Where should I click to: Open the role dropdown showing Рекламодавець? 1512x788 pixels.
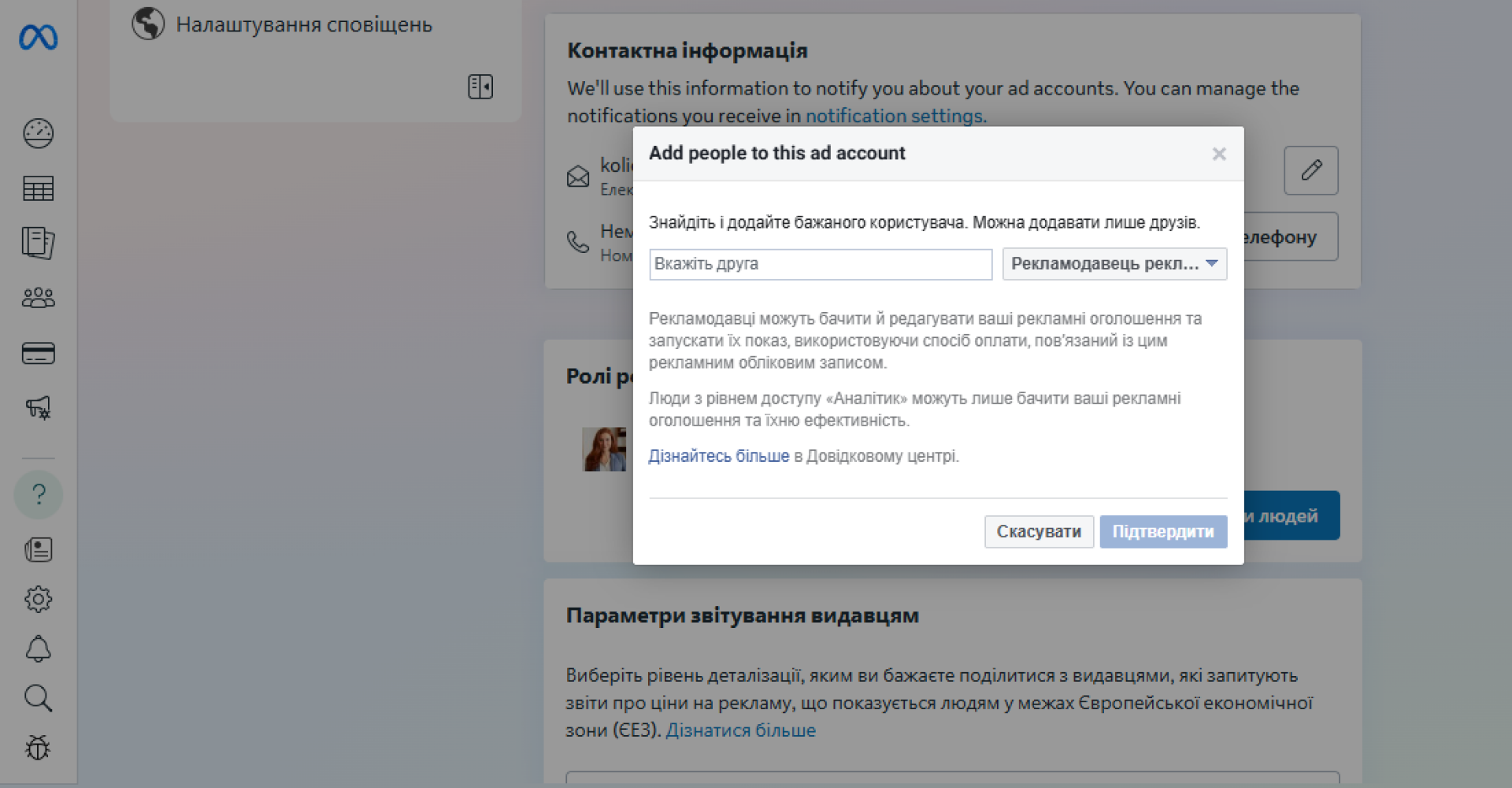[1114, 264]
